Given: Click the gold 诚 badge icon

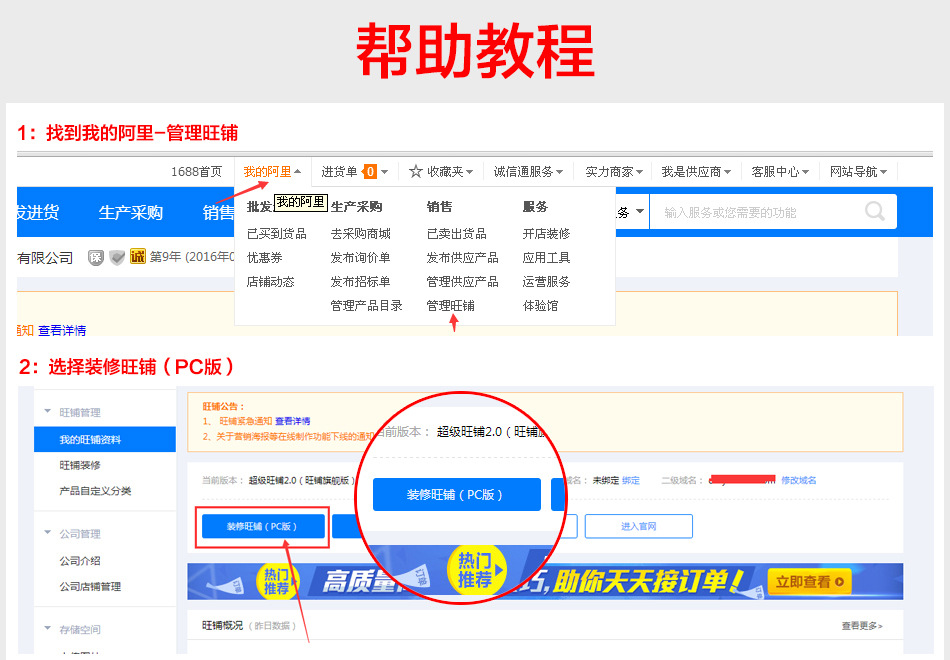Looking at the screenshot, I should coord(138,257).
